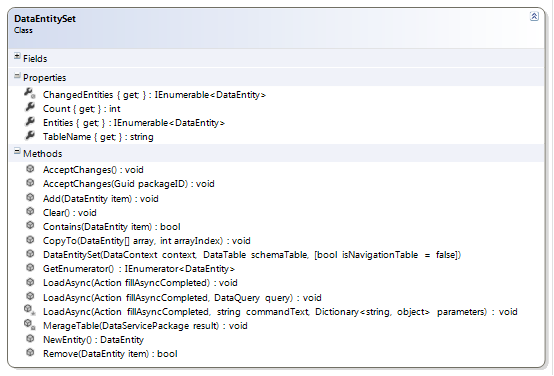
Task: Select the GetEnumerator() method
Action: pos(139,269)
